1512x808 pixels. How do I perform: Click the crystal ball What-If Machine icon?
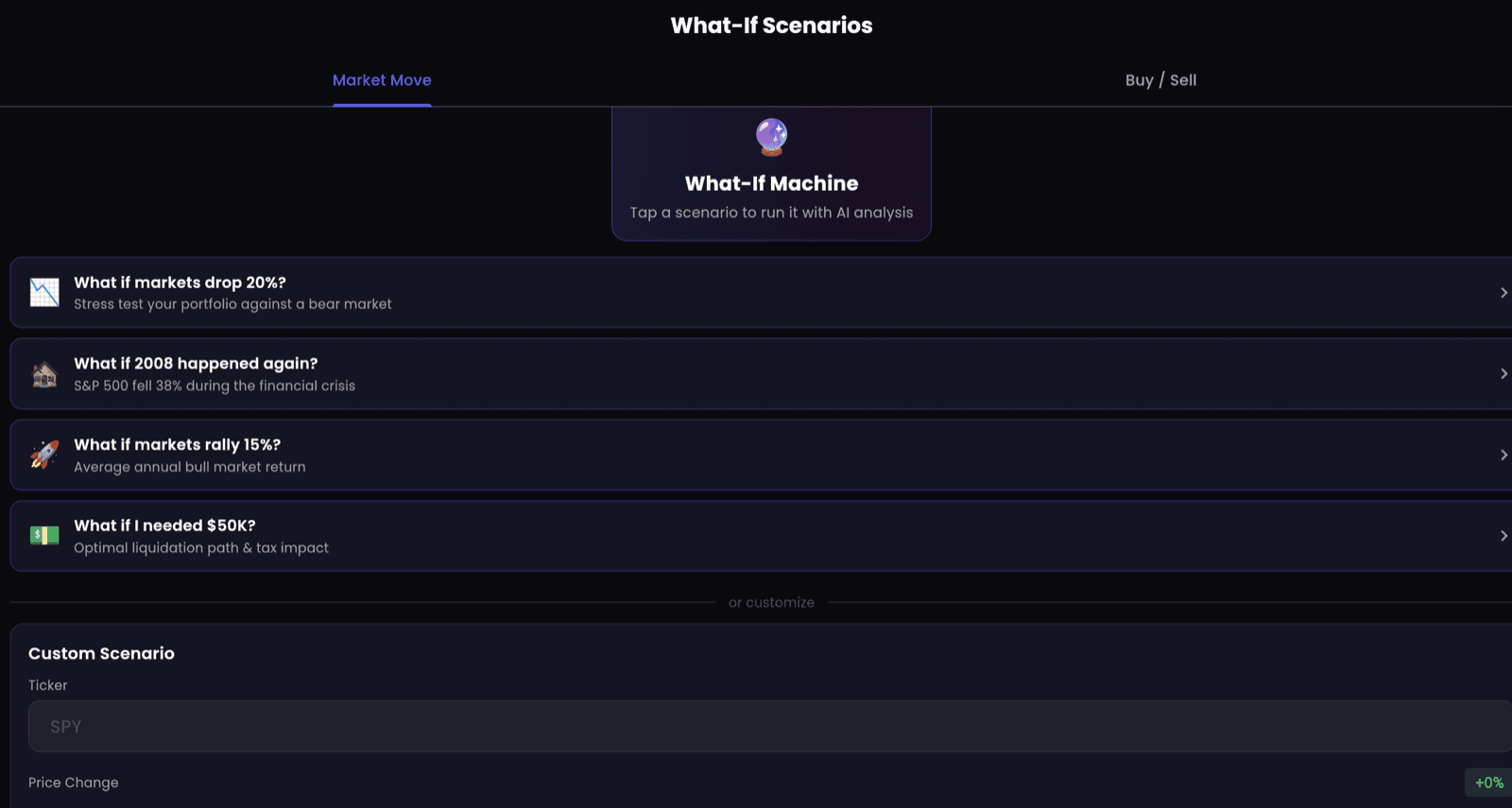point(771,137)
